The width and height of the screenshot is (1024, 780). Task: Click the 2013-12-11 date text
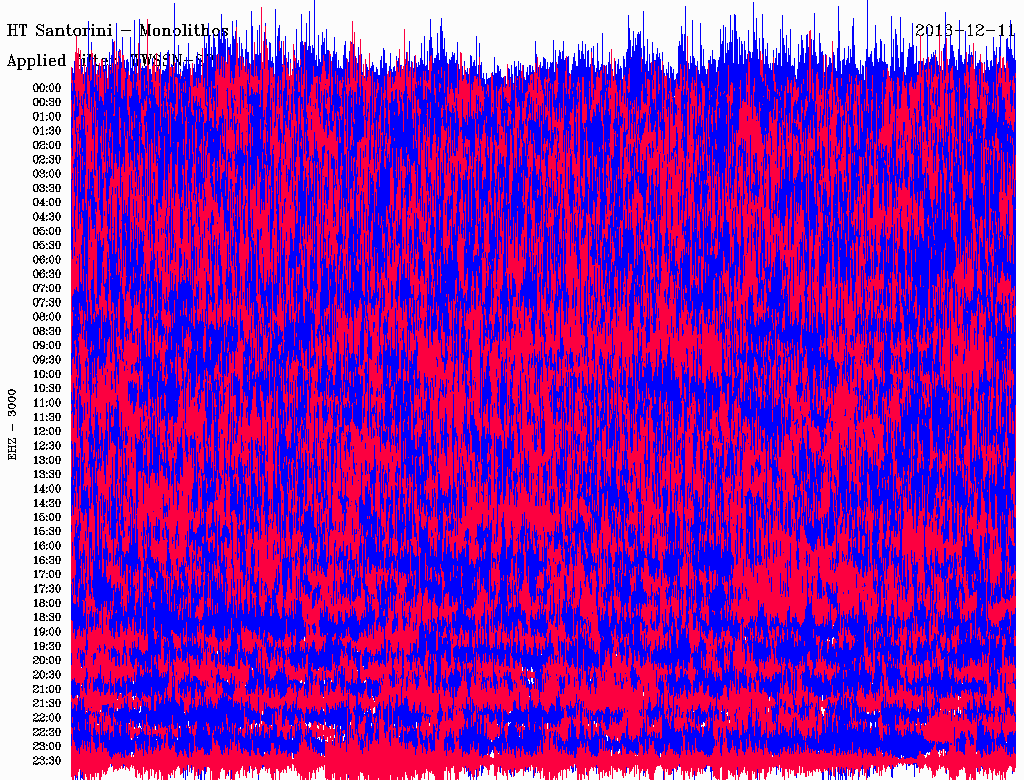964,31
